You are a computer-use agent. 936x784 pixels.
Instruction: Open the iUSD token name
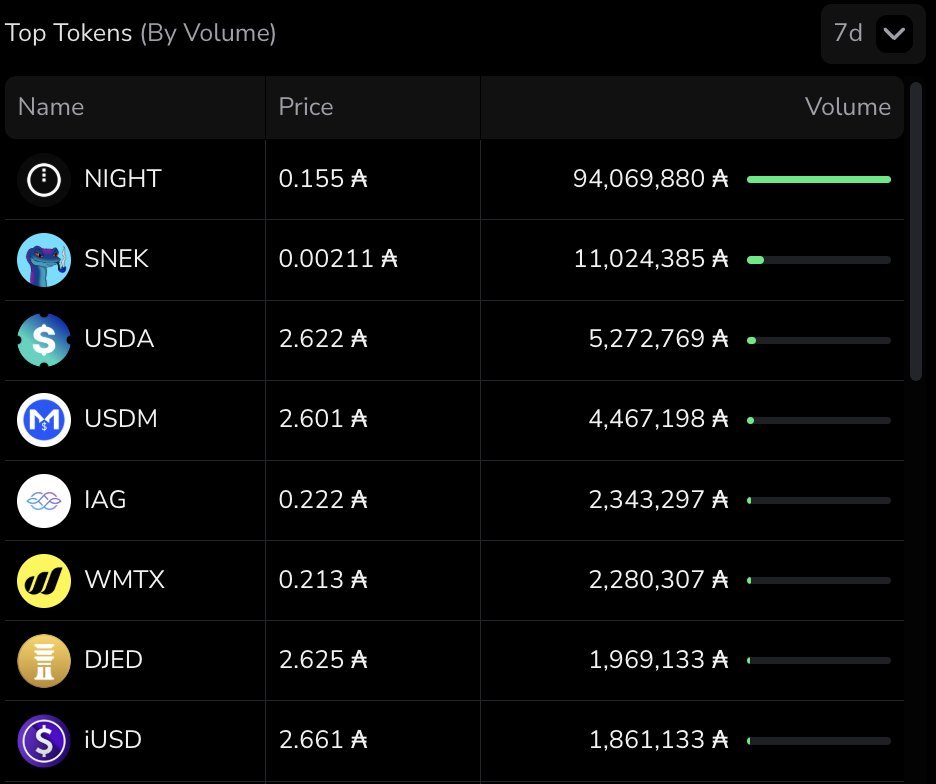113,739
